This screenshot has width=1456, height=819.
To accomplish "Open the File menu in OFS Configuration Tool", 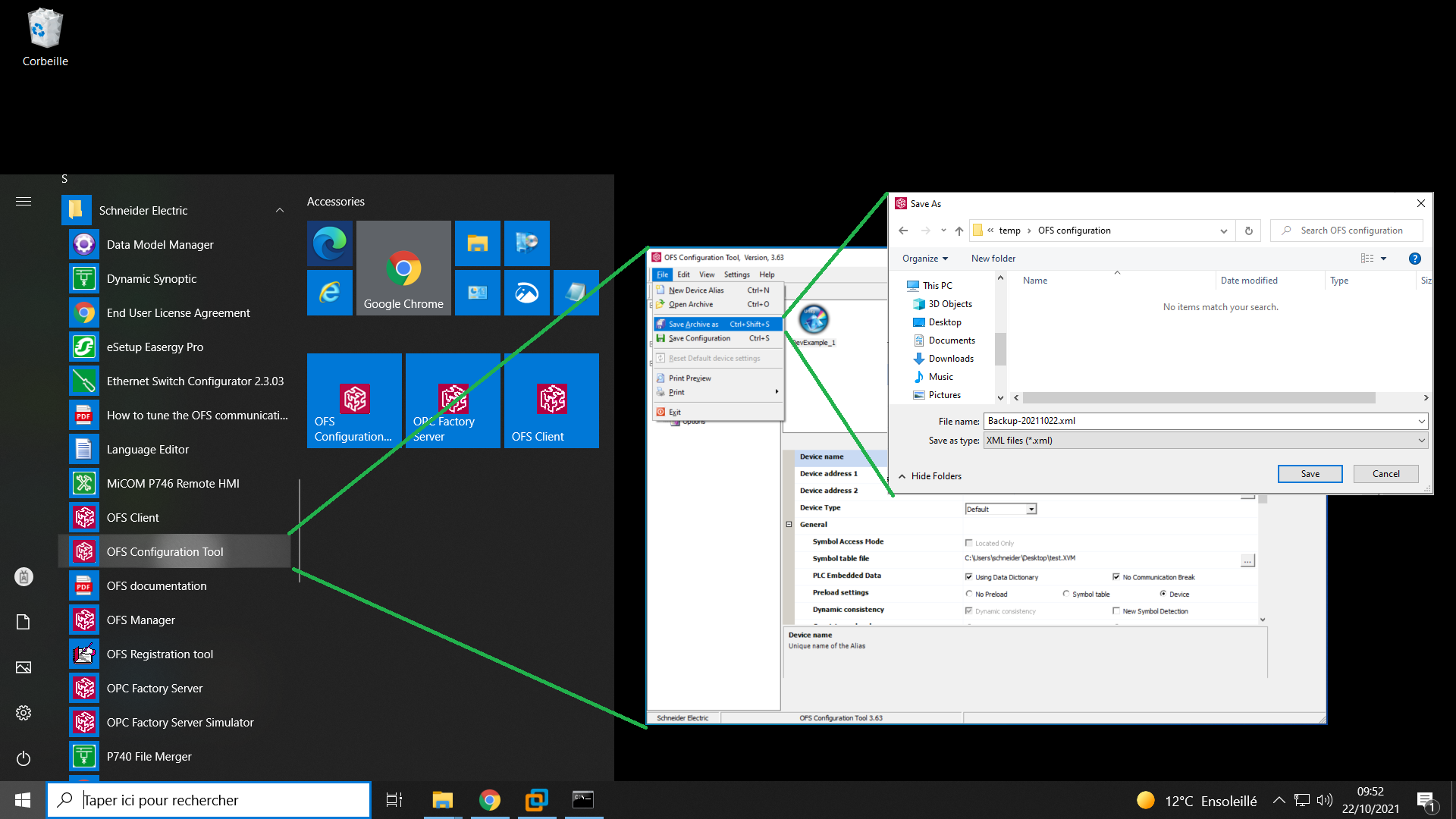I will 662,275.
